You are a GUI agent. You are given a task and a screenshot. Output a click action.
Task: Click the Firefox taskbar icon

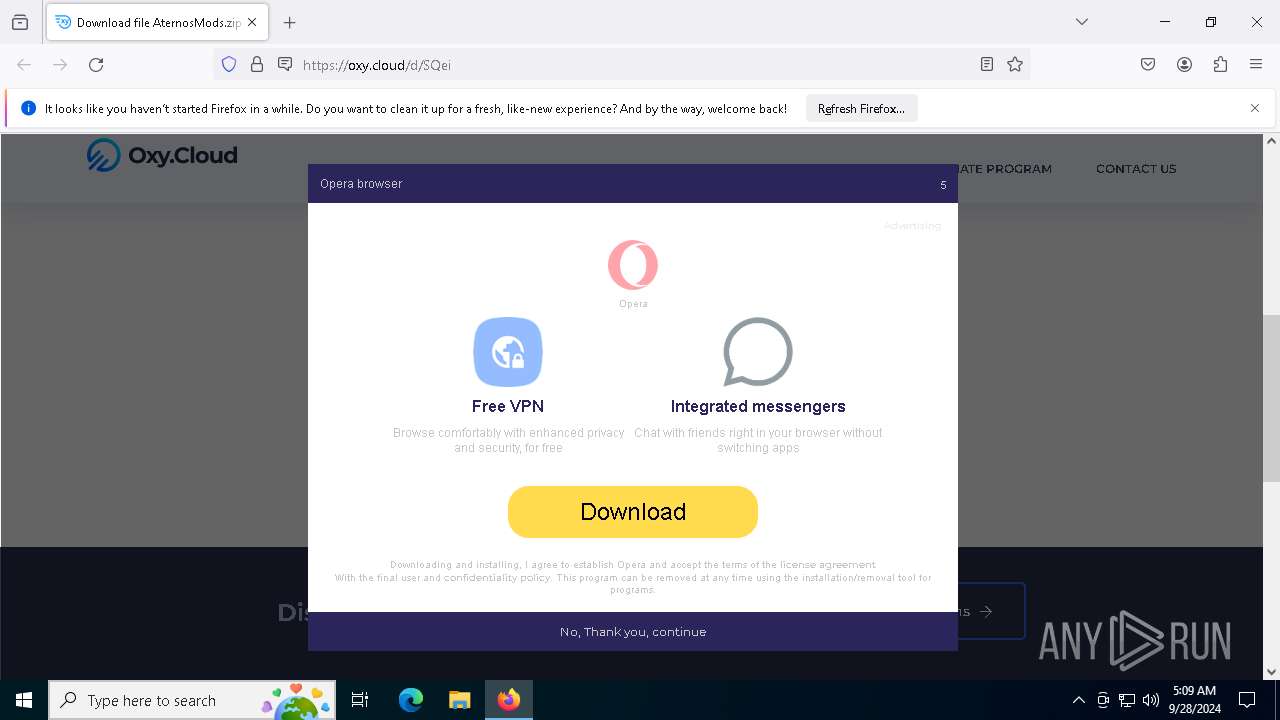point(509,700)
